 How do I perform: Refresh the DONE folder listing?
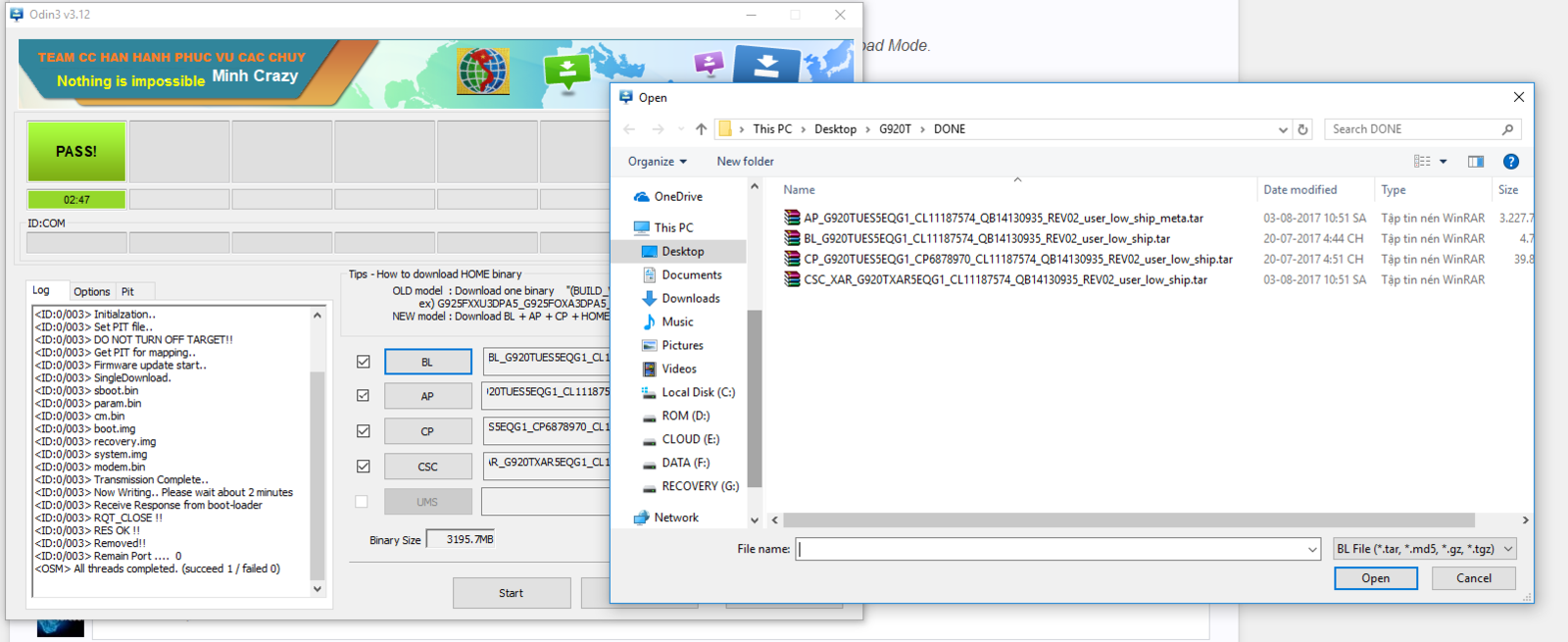pos(1302,129)
